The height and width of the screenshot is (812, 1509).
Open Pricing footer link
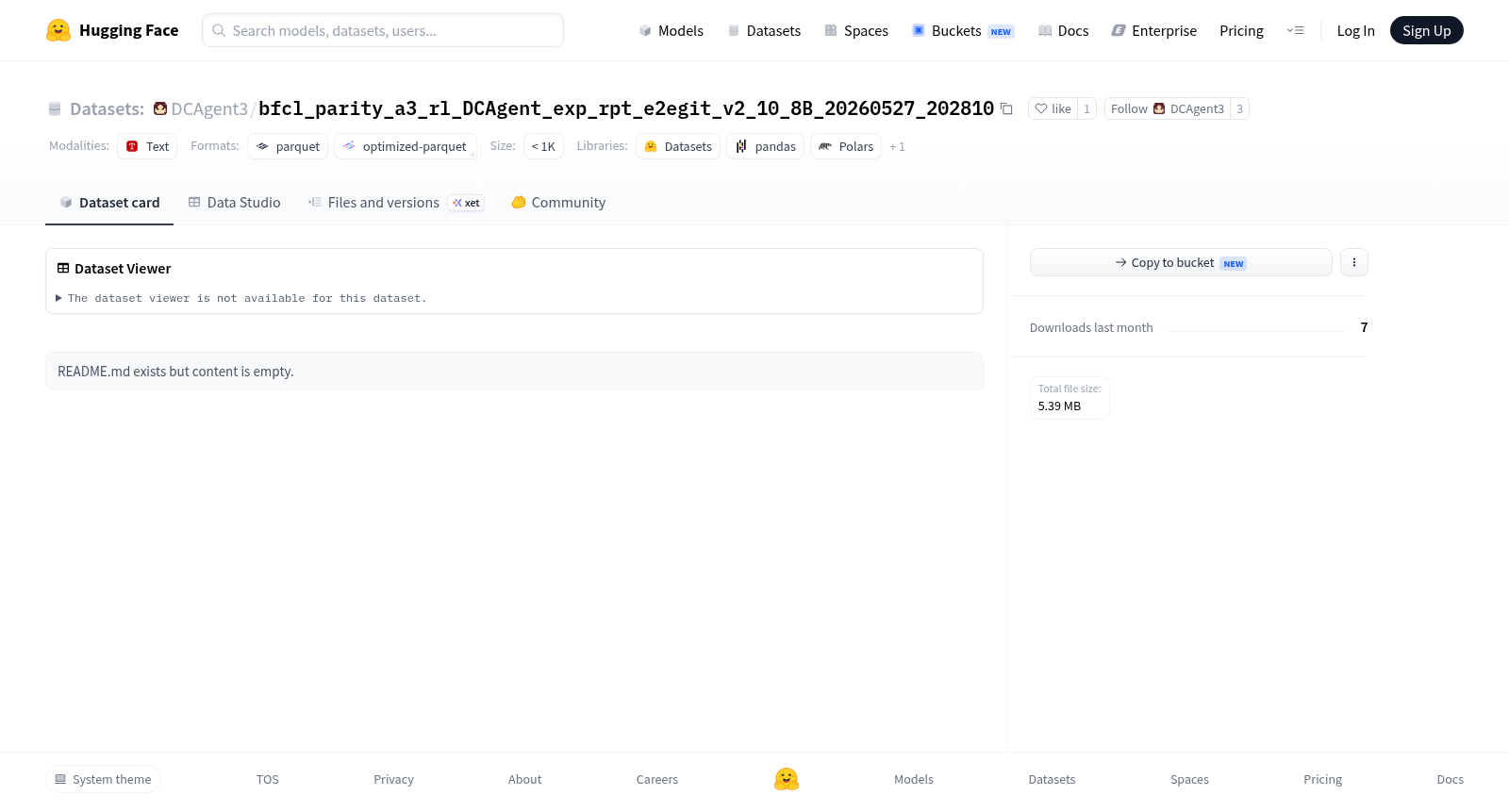point(1322,779)
